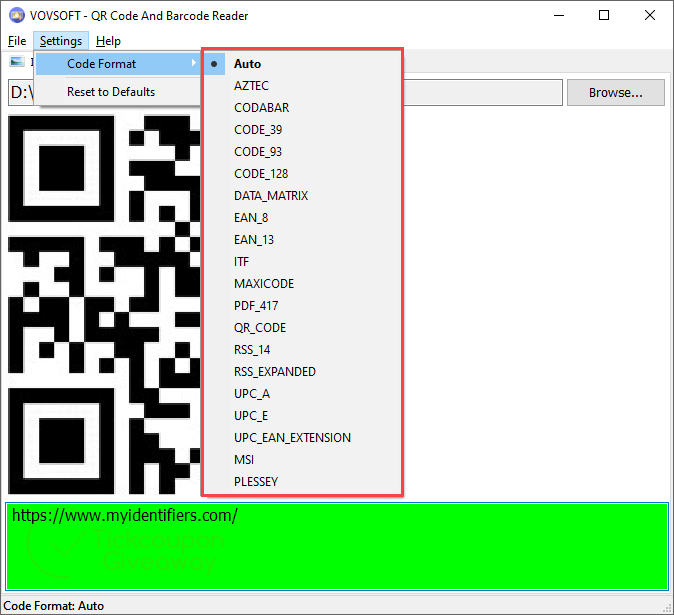Viewport: 674px width, 615px height.
Task: Select the CODE_39 format
Action: pos(302,129)
